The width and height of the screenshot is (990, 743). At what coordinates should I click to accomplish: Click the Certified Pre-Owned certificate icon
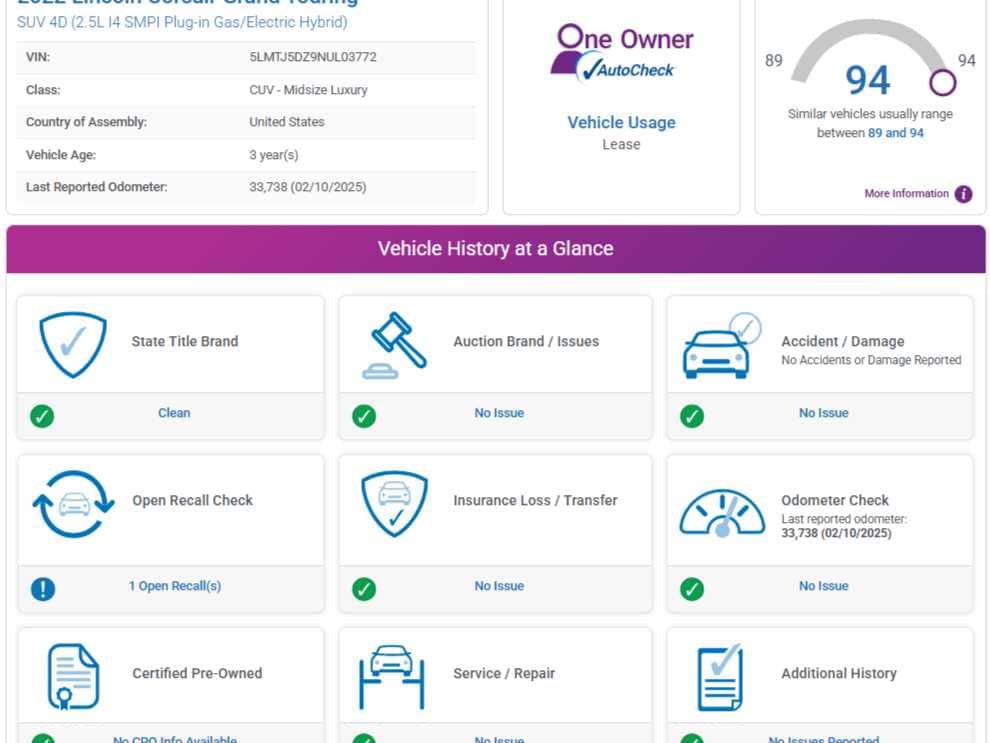click(73, 677)
